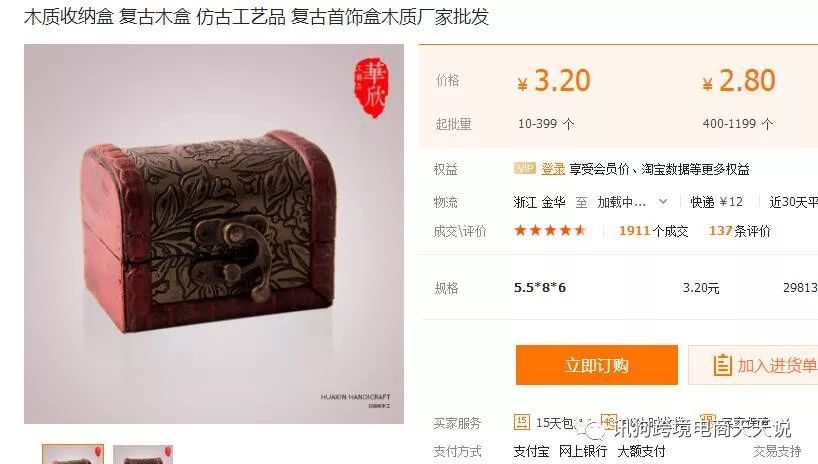Viewport: 818px width, 464px height.
Task: Select the 5.5*8*6 specification option
Action: [539, 288]
